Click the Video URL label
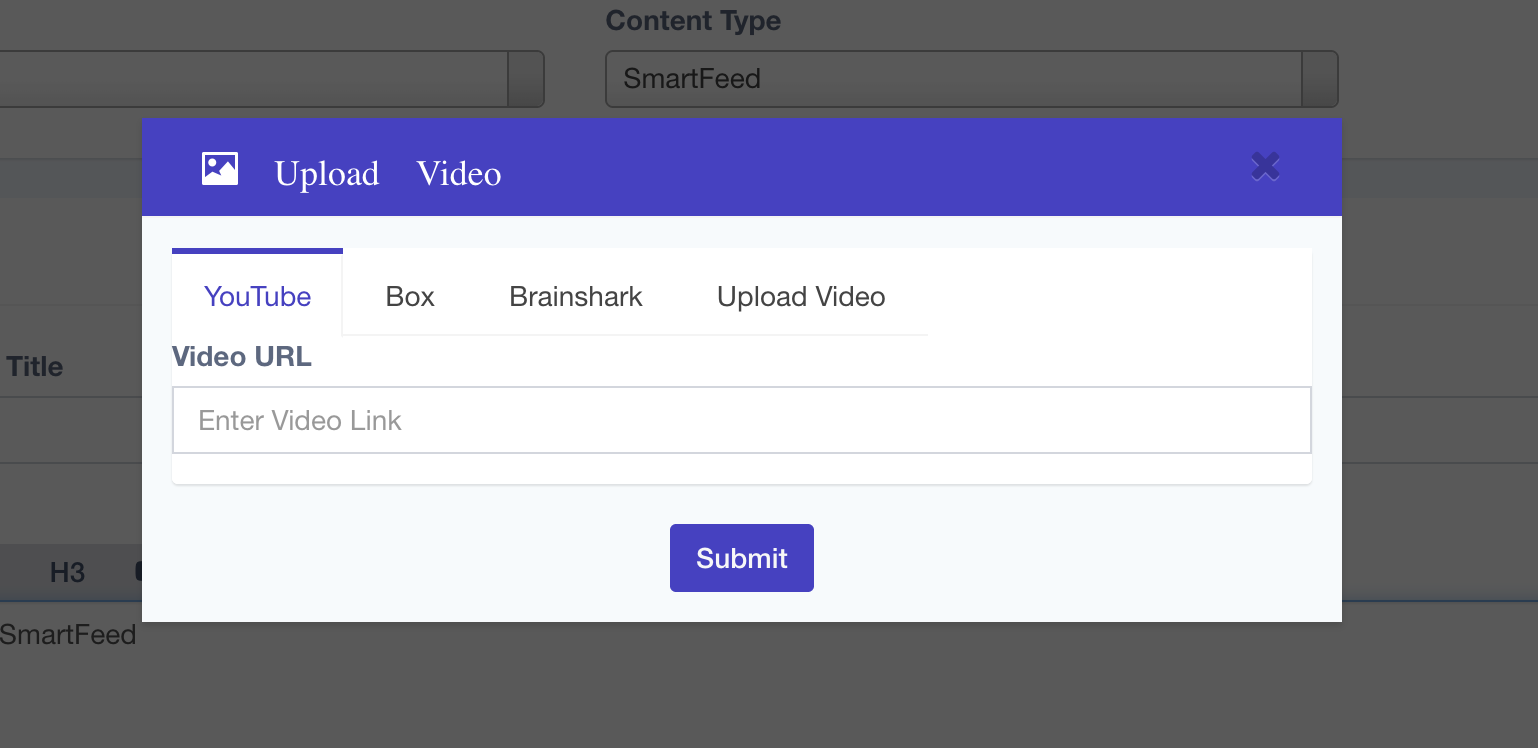Image resolution: width=1538 pixels, height=748 pixels. click(x=242, y=357)
